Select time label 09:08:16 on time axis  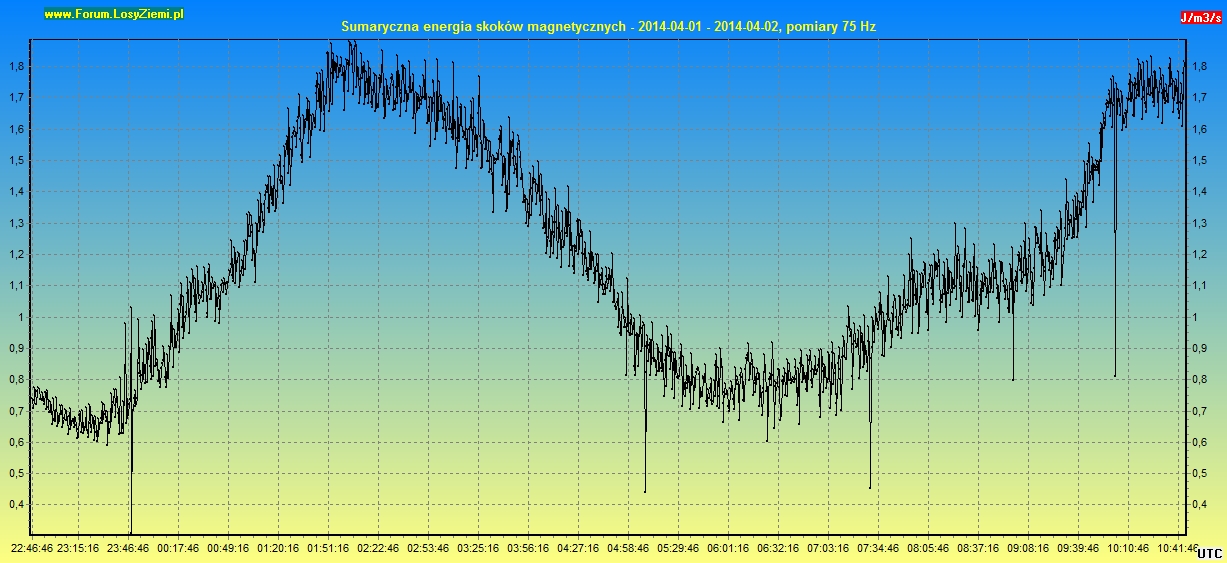1028,548
